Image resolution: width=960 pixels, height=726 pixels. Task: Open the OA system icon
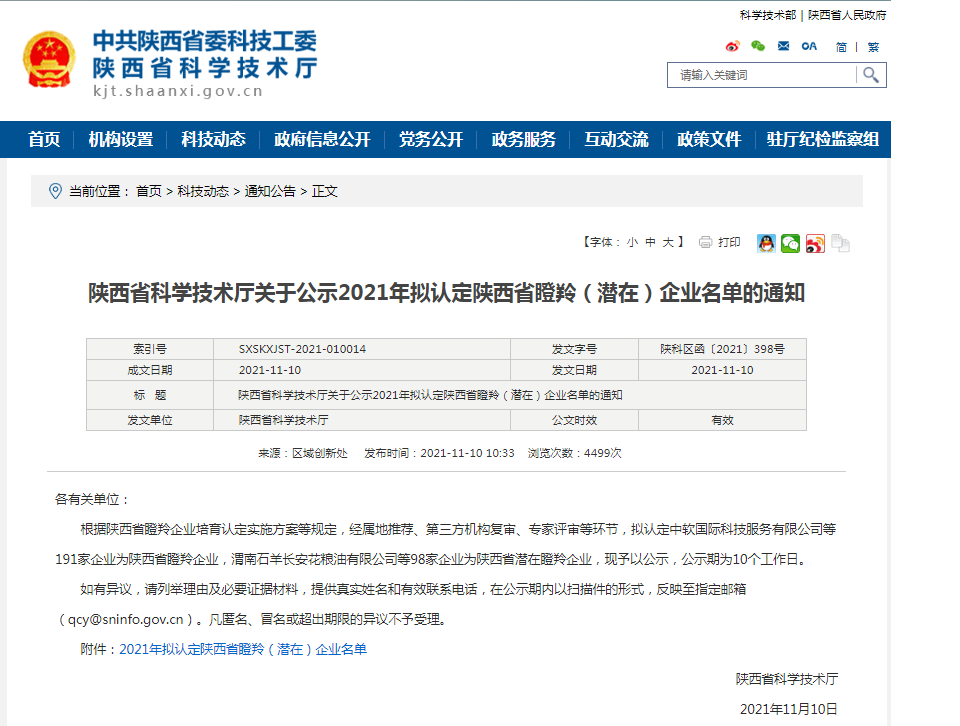click(808, 46)
